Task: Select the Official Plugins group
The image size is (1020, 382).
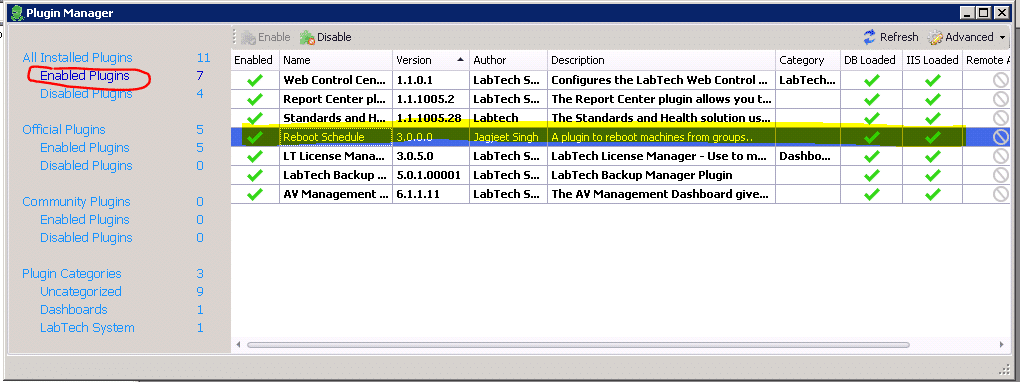Action: click(64, 130)
